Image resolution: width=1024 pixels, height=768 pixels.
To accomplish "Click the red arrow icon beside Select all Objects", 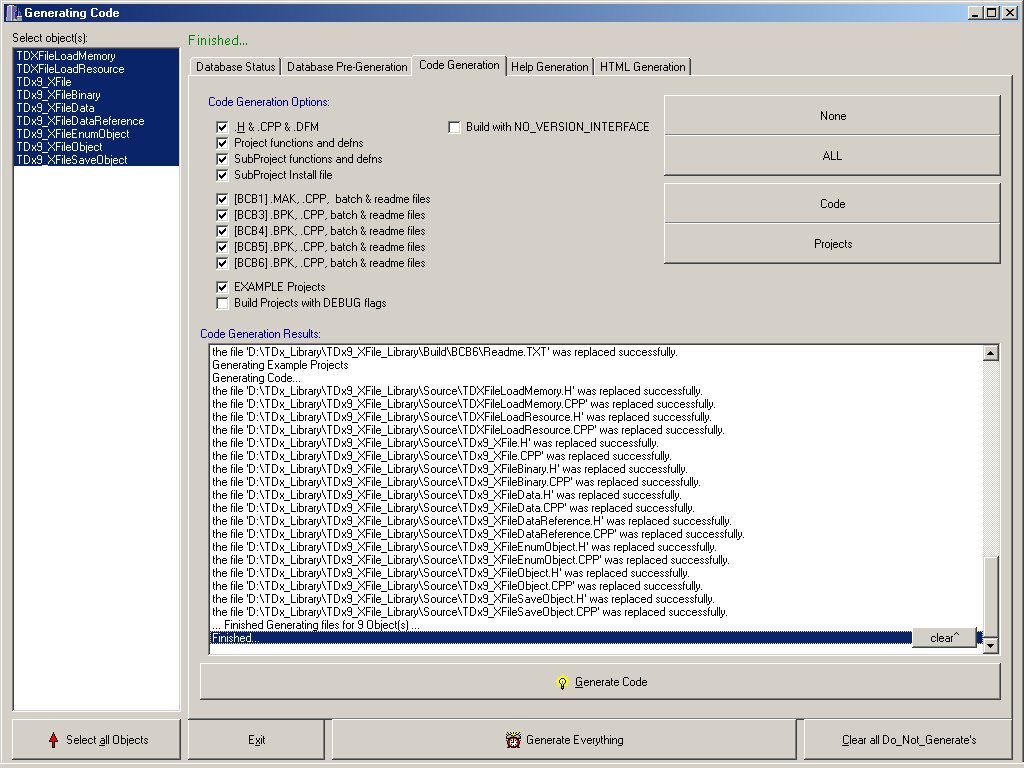I will [x=53, y=740].
